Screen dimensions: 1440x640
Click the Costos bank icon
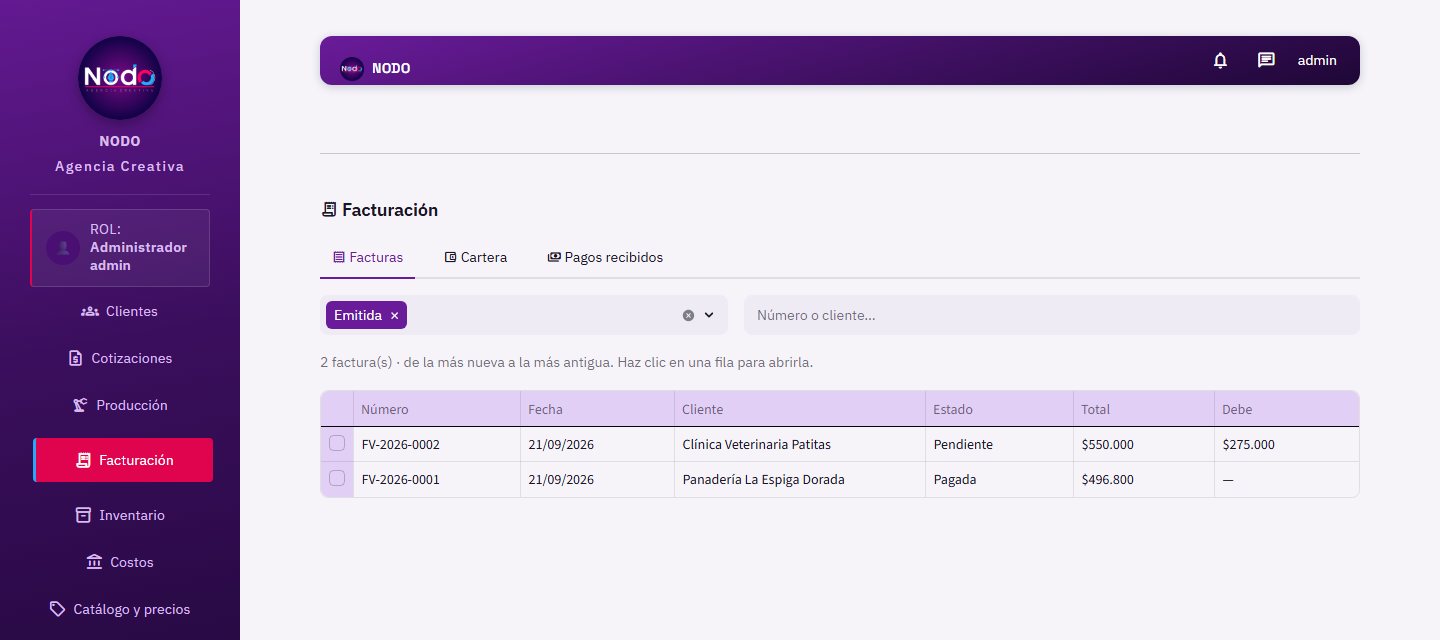click(94, 562)
